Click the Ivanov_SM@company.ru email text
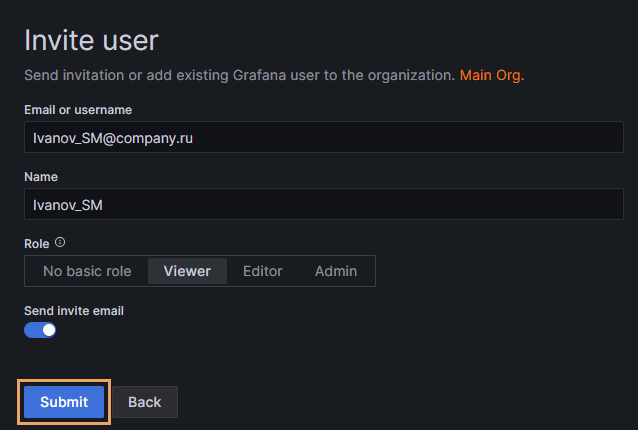The image size is (638, 430). click(112, 138)
